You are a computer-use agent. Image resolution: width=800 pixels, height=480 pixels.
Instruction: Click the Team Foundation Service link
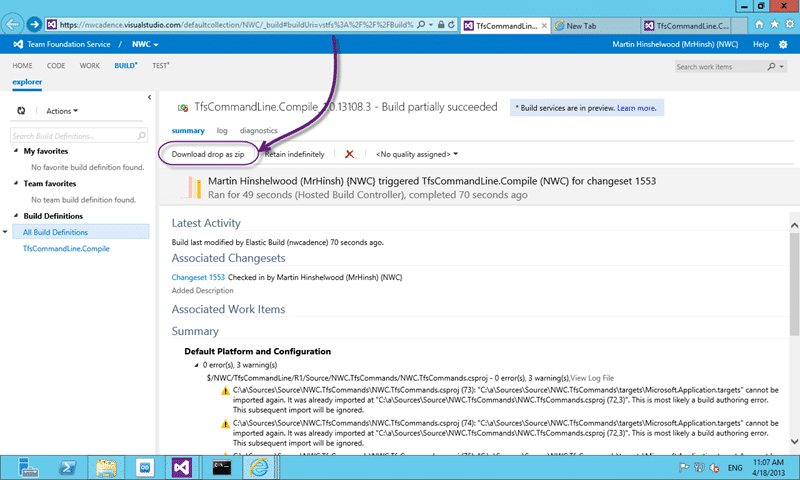click(x=69, y=44)
